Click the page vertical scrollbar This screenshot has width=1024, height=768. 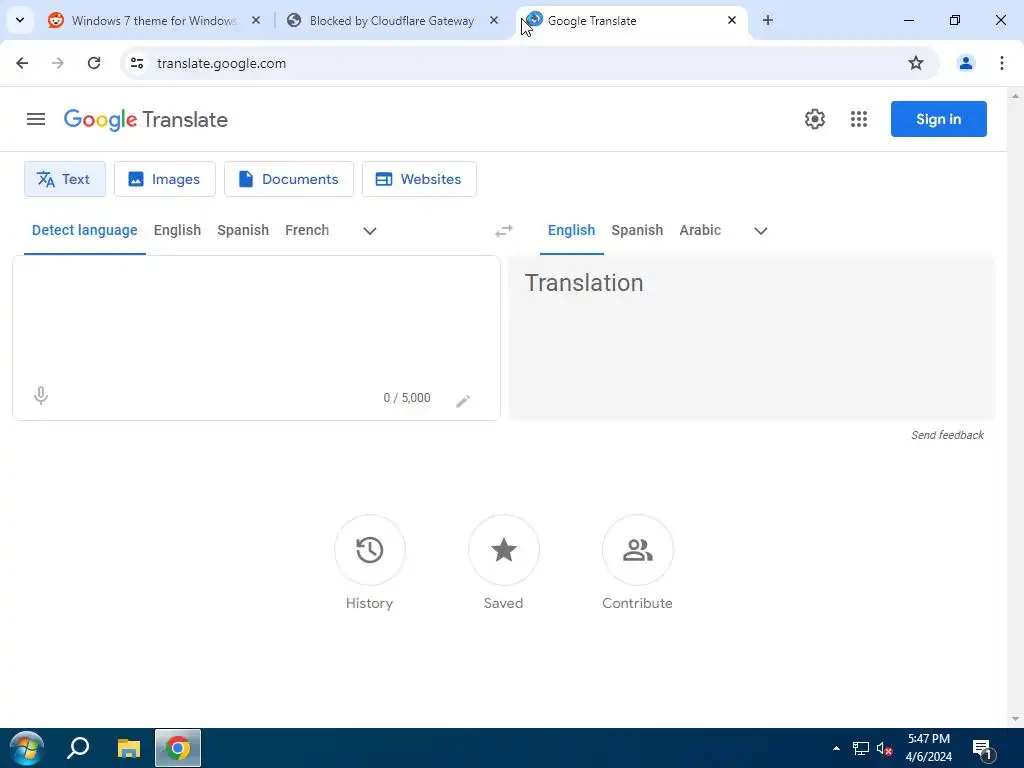click(x=1015, y=407)
